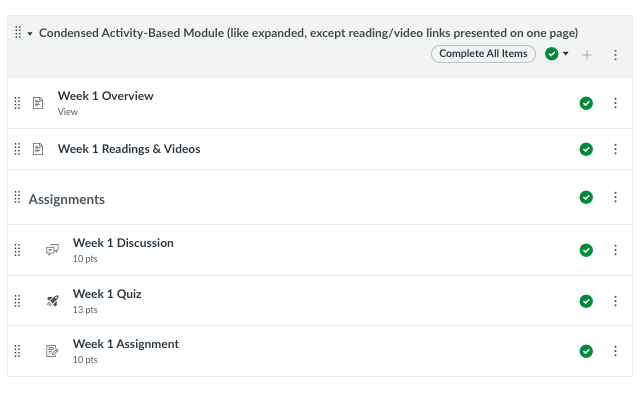Open the Week 1 Discussion link
This screenshot has height=397, width=641.
123,243
